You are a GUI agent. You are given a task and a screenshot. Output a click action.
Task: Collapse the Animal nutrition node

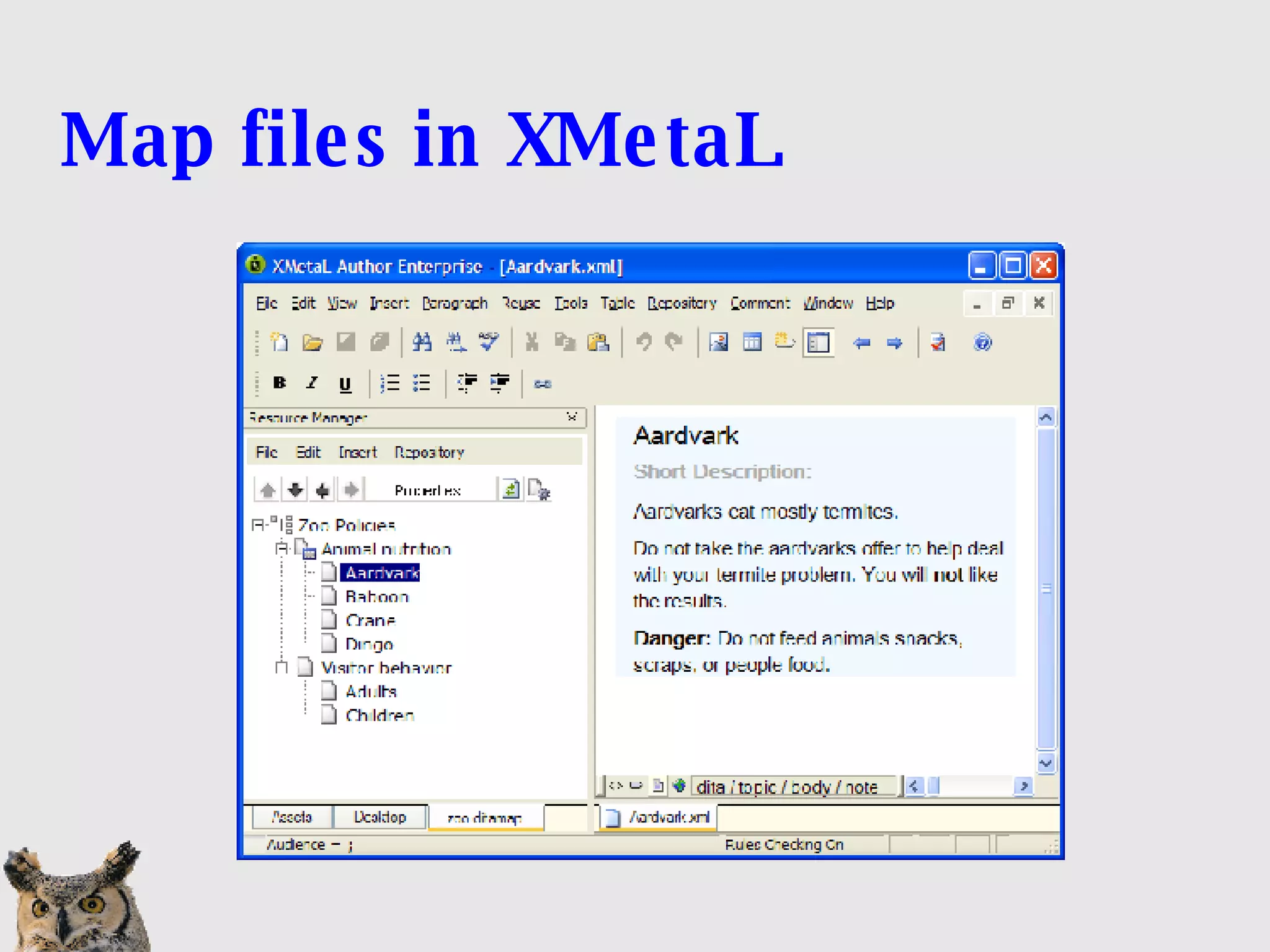[282, 549]
